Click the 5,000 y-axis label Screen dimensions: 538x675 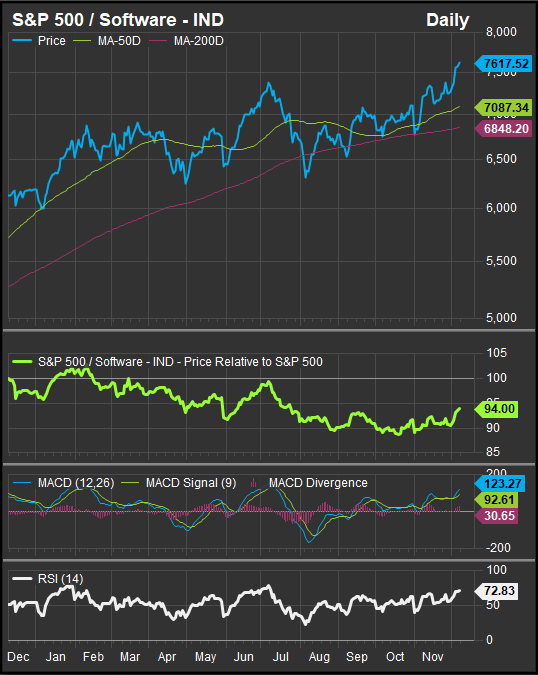point(501,318)
